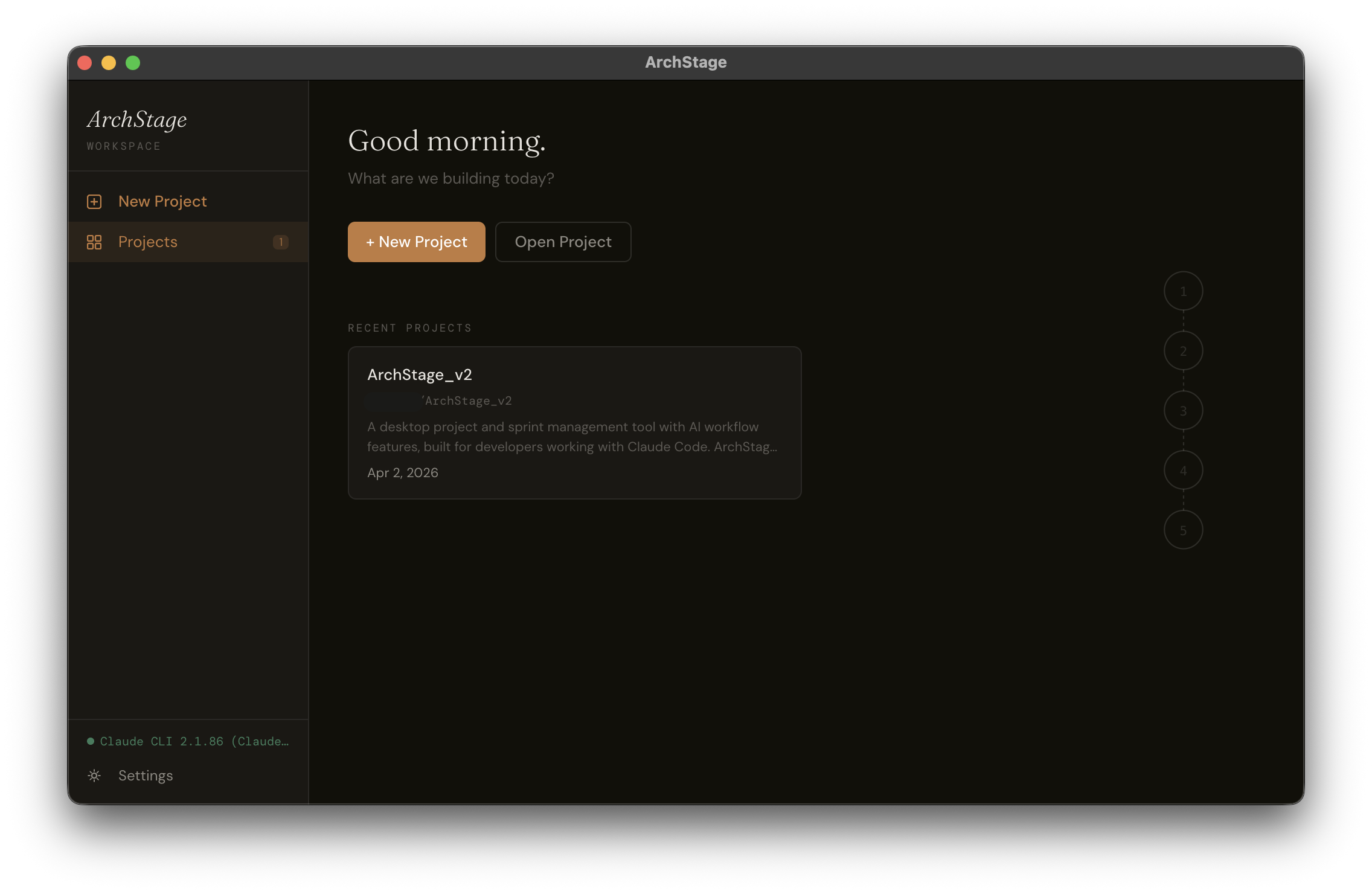Select step circle 5 on the right
Viewport: 1372px width, 894px height.
click(x=1183, y=530)
